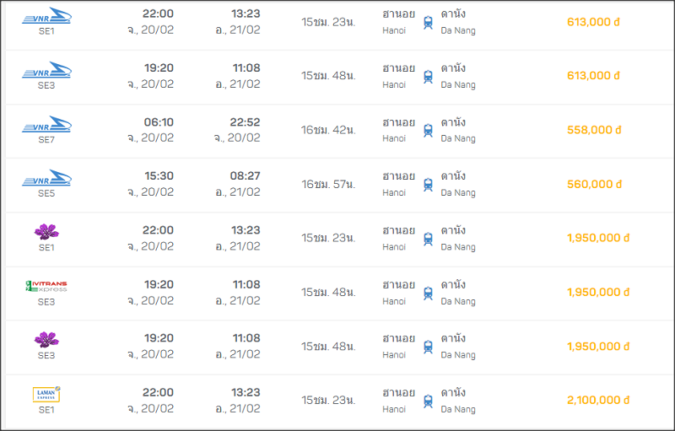Choose the 2,100,000 đ Laman Express fare
This screenshot has width=675, height=431.
point(598,400)
